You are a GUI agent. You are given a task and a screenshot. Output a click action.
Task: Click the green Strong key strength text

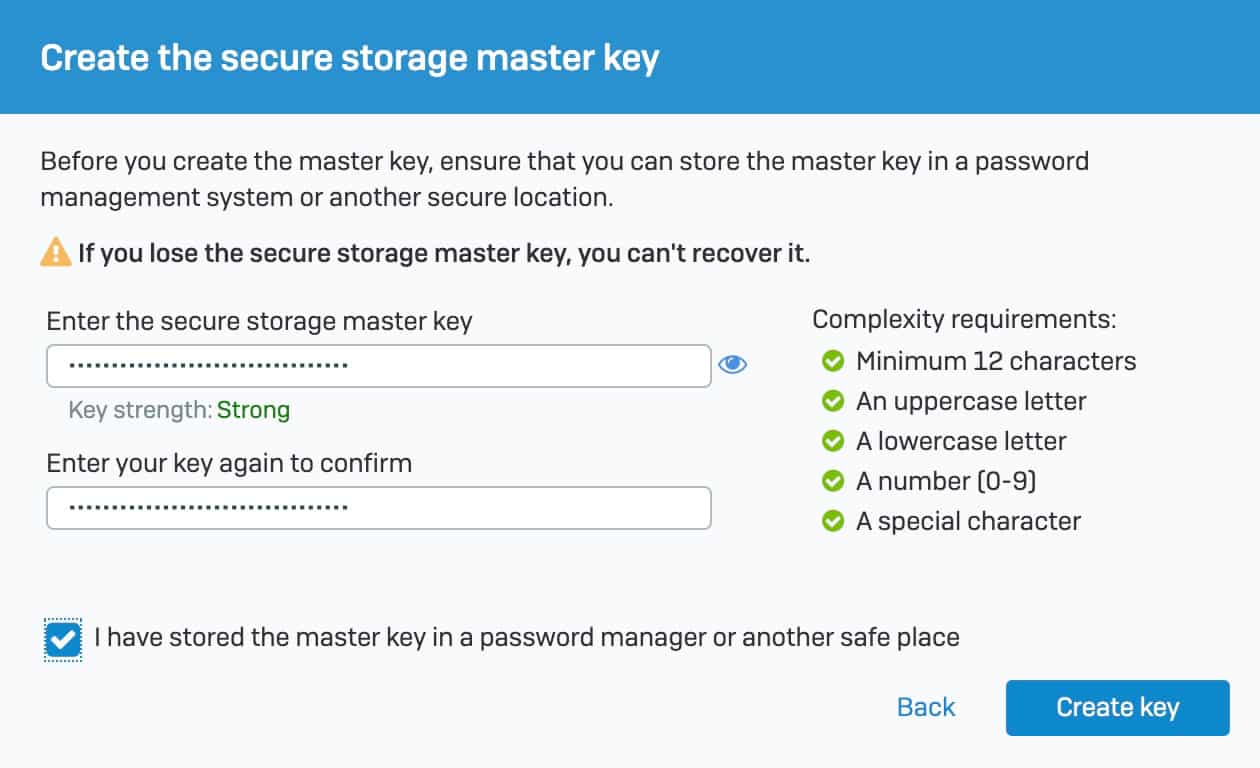(253, 410)
